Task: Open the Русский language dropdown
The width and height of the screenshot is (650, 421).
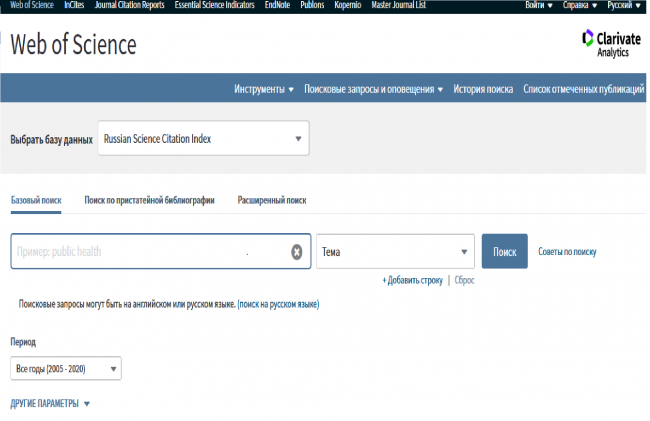Action: 623,5
